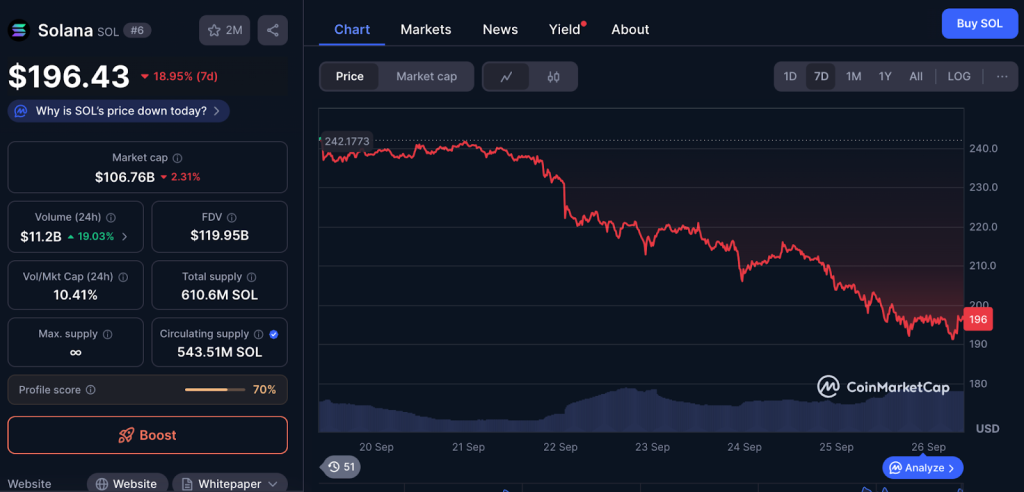1024x492 pixels.
Task: Click Market cap info icon
Action: pos(178,158)
